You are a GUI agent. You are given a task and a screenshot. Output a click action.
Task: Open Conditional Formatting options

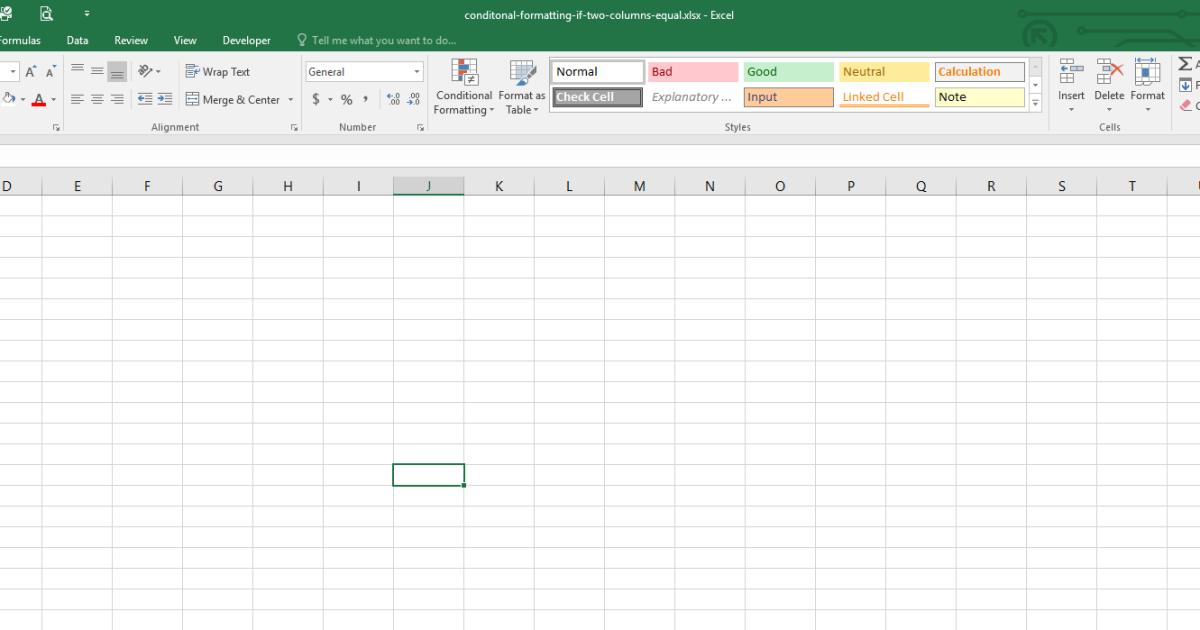coord(463,87)
